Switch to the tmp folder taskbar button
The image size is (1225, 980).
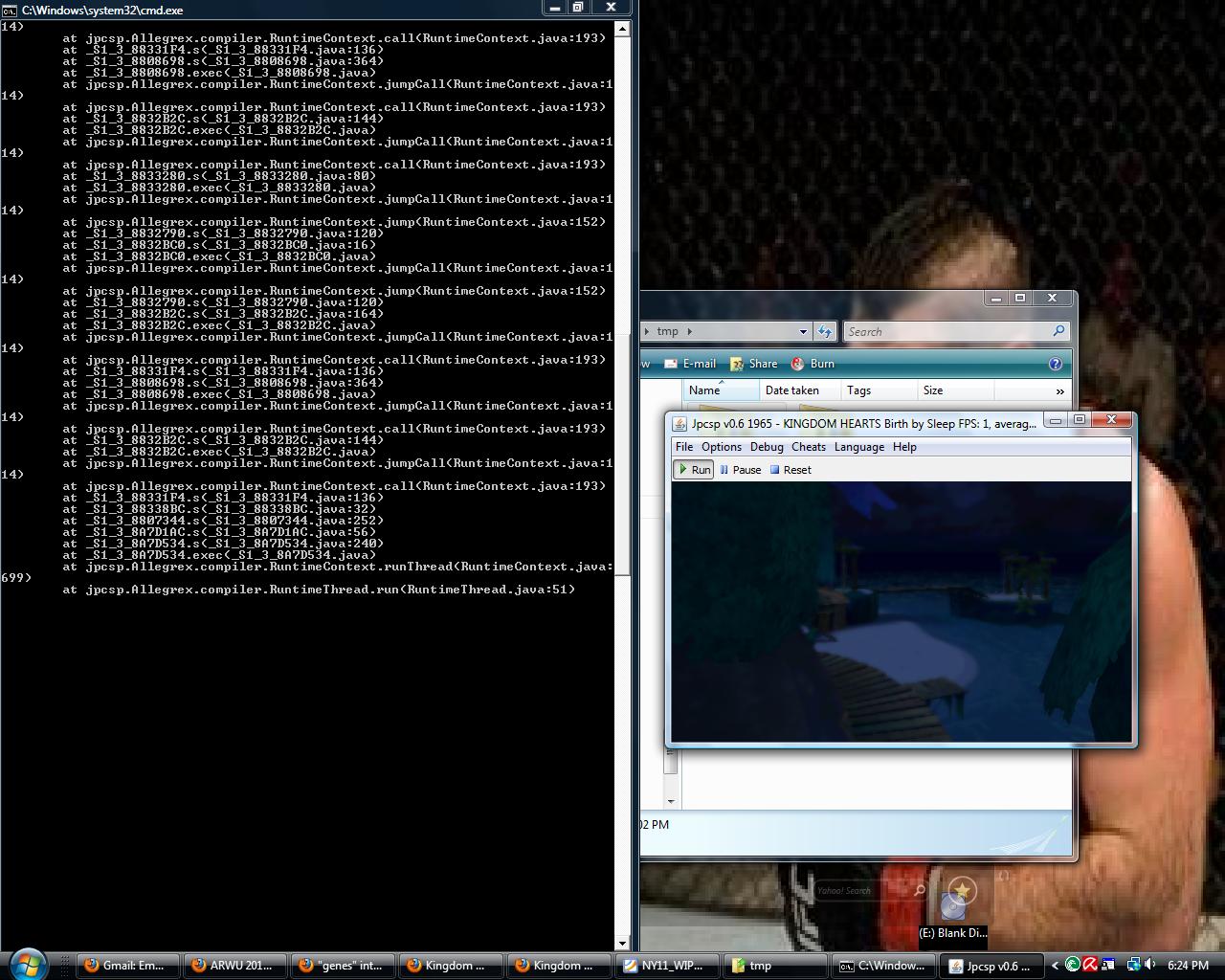tap(774, 966)
